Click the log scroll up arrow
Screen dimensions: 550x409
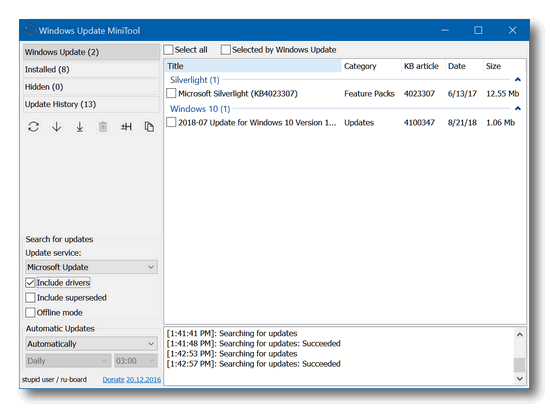519,335
